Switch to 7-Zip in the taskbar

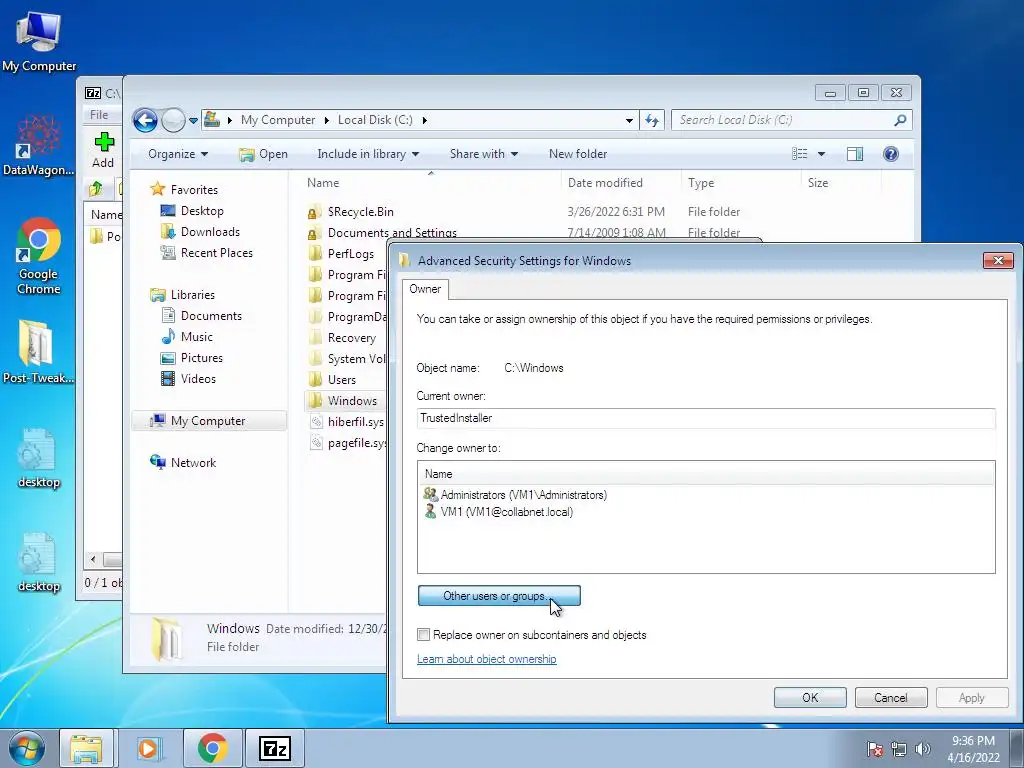click(275, 748)
